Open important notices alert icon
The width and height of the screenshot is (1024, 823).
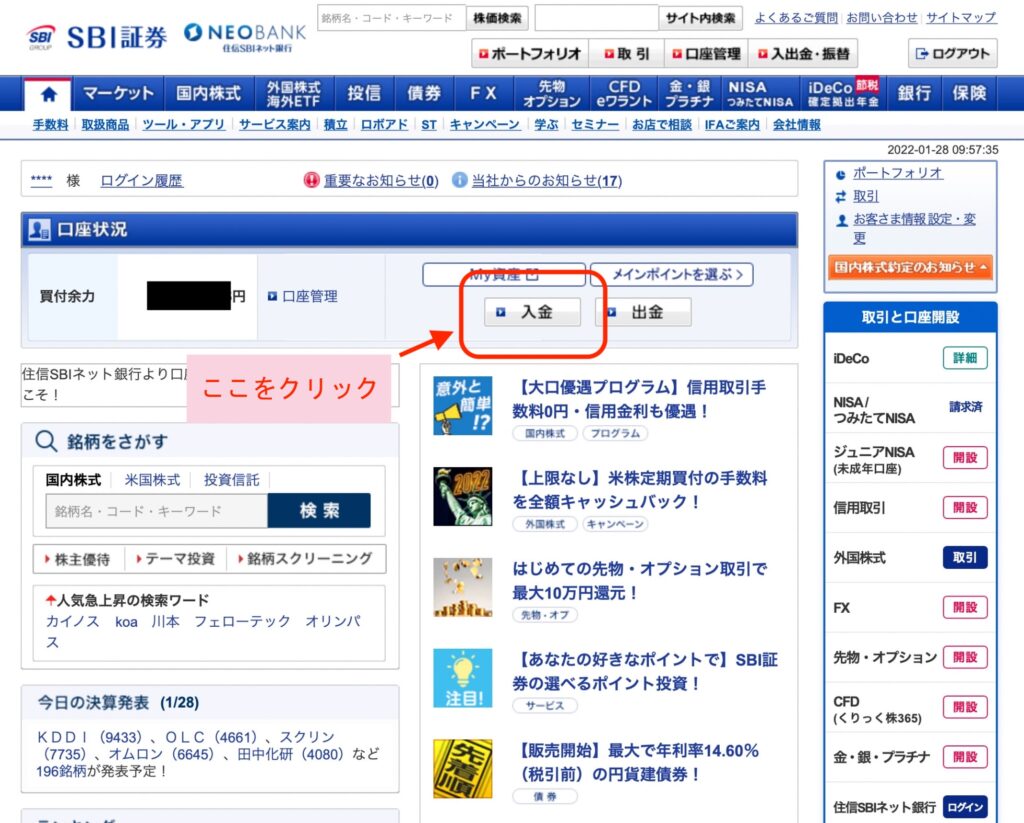coord(312,180)
